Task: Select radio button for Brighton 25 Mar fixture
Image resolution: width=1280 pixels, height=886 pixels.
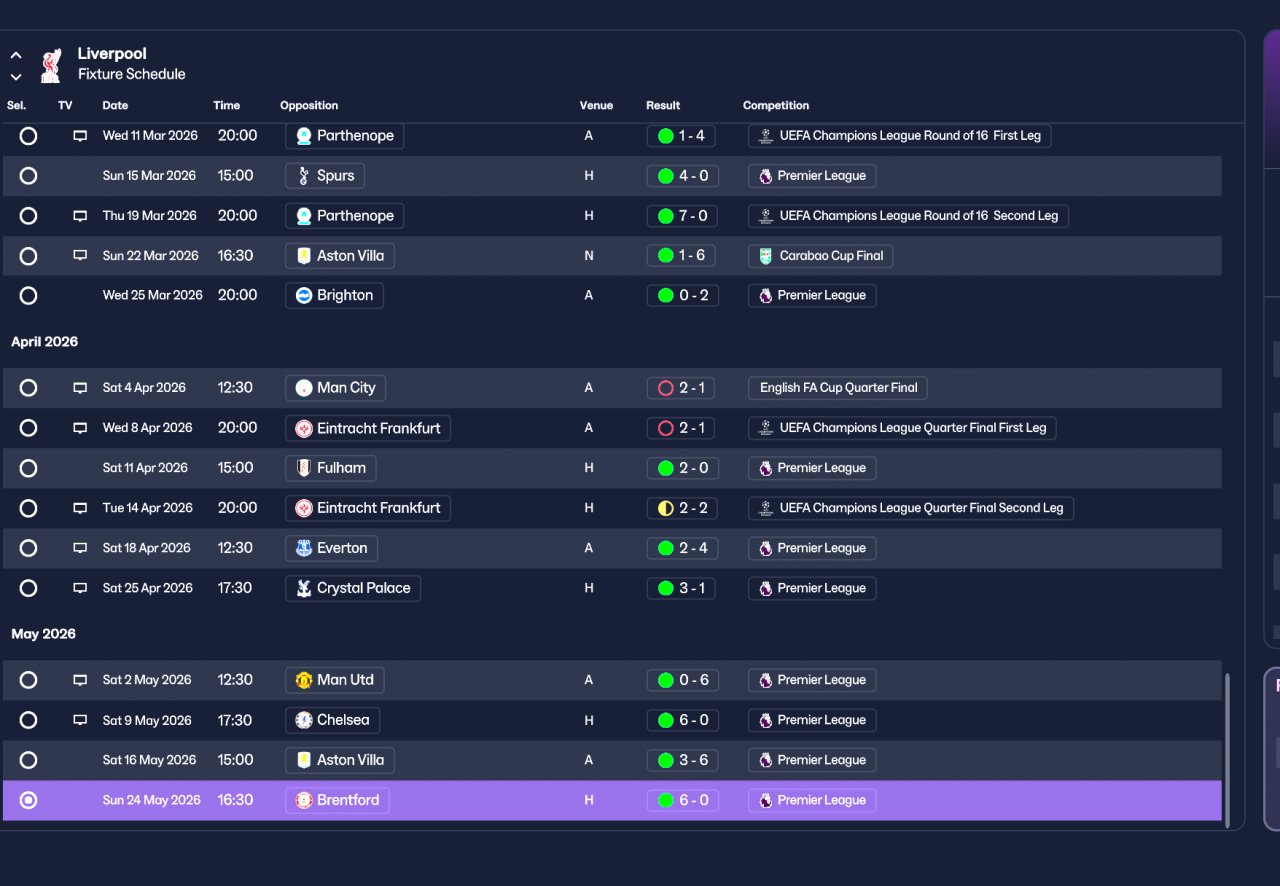Action: coord(28,296)
